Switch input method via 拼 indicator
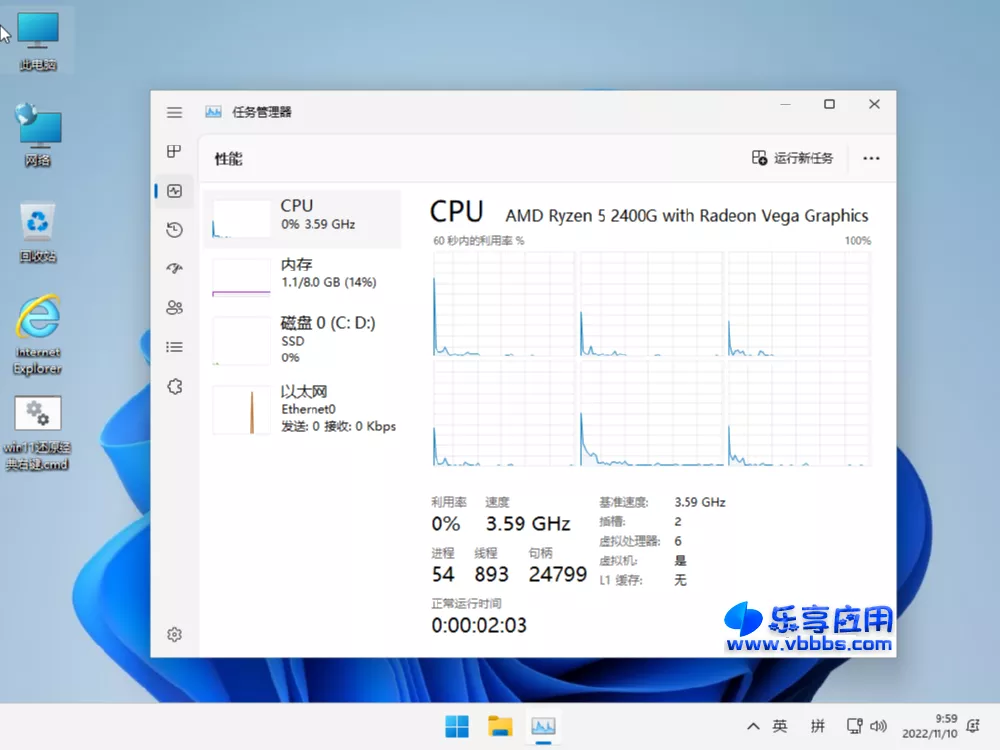Image resolution: width=1000 pixels, height=750 pixels. pyautogui.click(x=817, y=726)
